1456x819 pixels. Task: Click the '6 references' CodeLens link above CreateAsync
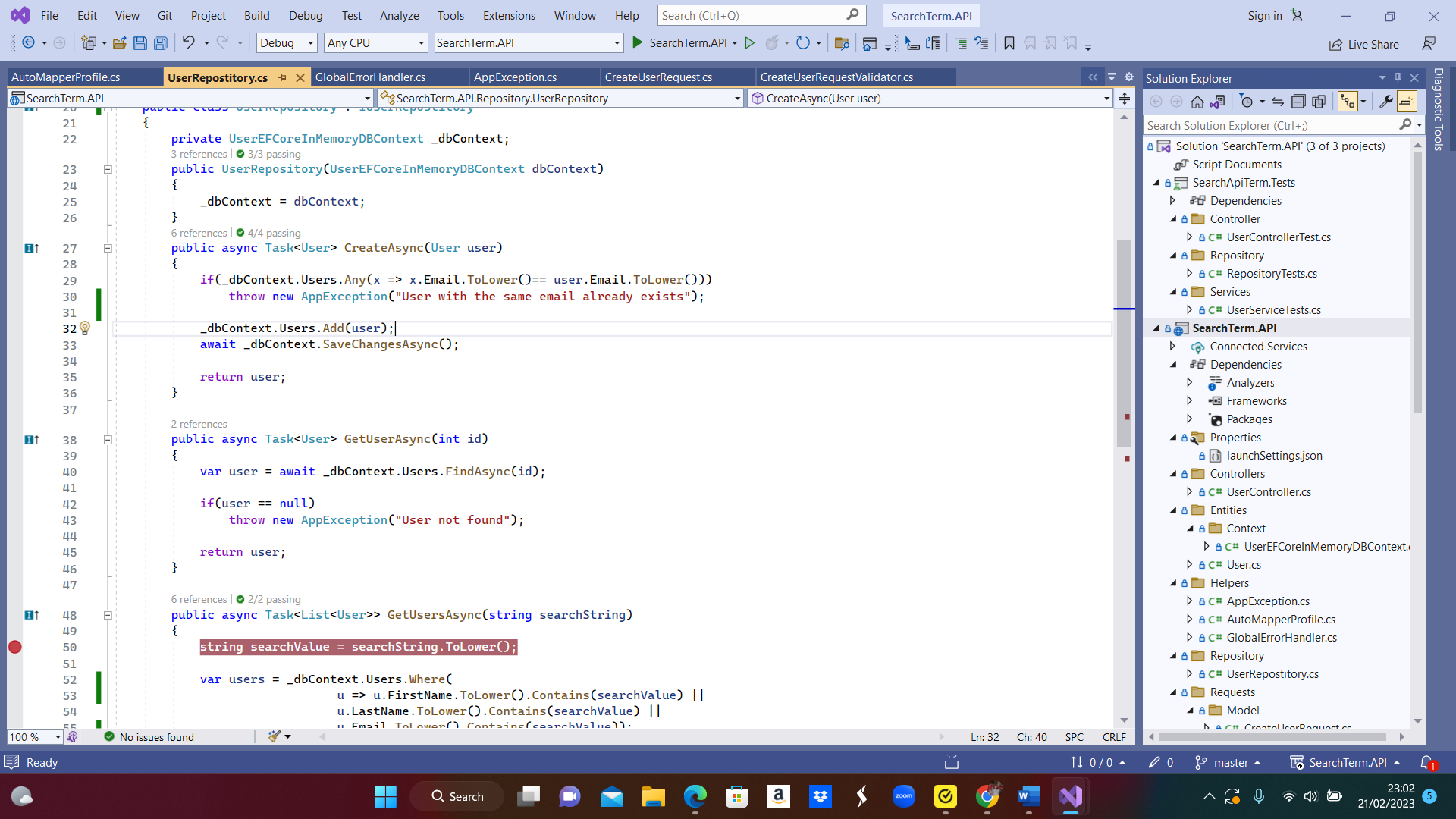coord(199,233)
